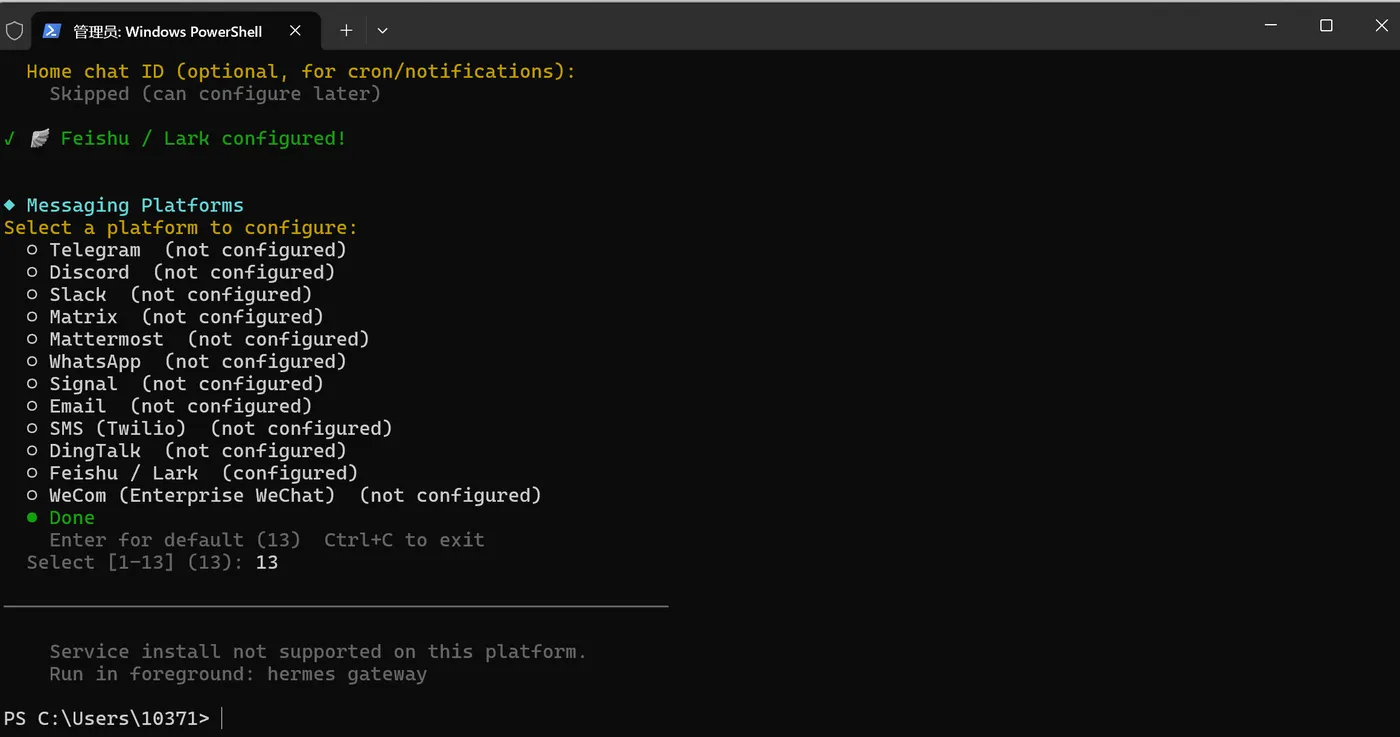Image resolution: width=1400 pixels, height=737 pixels.
Task: Click the shield icon left of tab
Action: click(x=14, y=31)
